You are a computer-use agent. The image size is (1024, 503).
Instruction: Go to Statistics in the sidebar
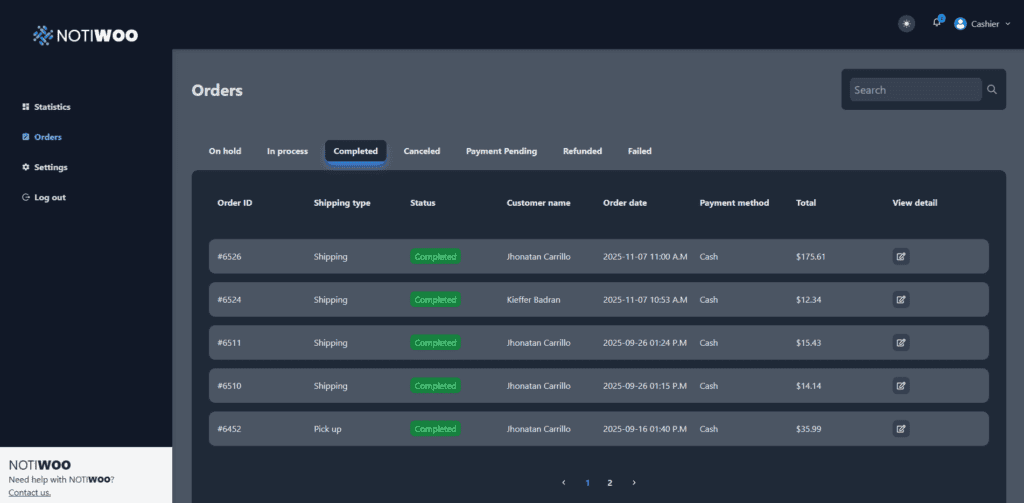click(46, 106)
